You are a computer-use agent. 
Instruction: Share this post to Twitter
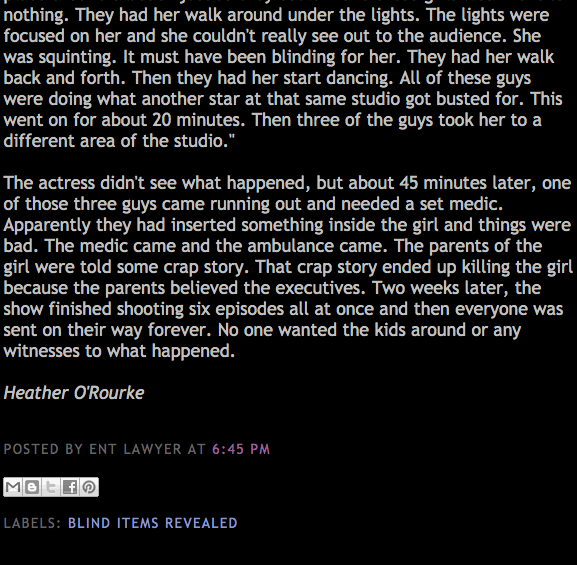(x=51, y=487)
